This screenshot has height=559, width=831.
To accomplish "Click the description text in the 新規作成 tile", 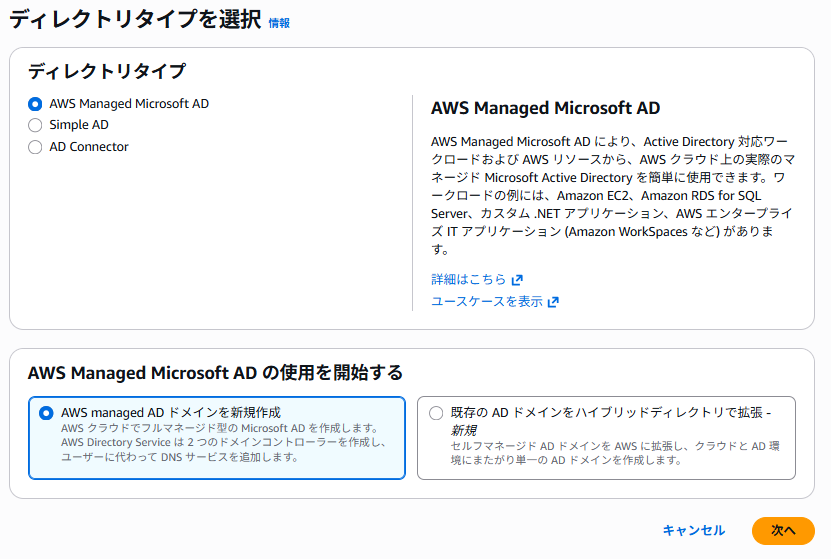I will coord(223,442).
